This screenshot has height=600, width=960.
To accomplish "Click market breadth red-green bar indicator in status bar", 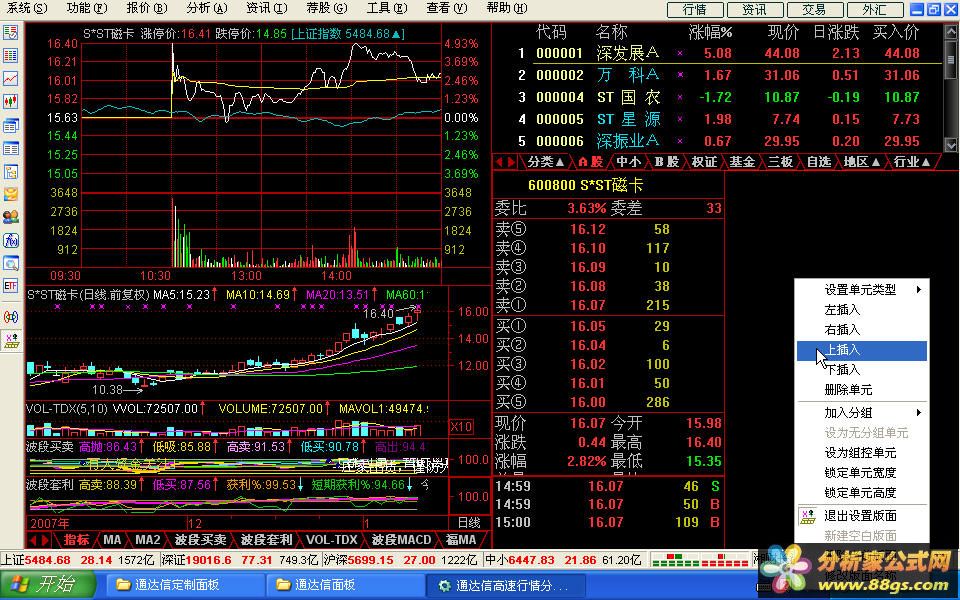I will tap(701, 559).
